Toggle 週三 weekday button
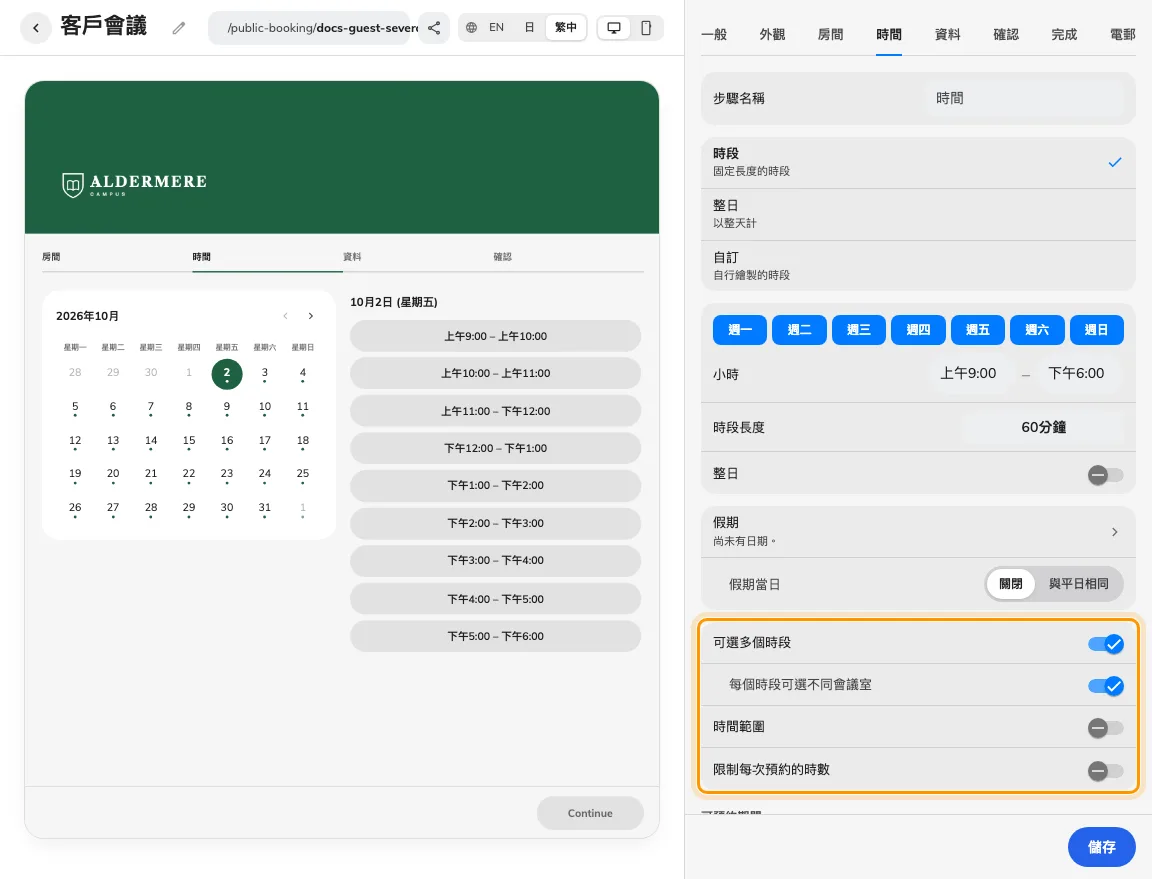This screenshot has height=879, width=1152. click(x=859, y=330)
